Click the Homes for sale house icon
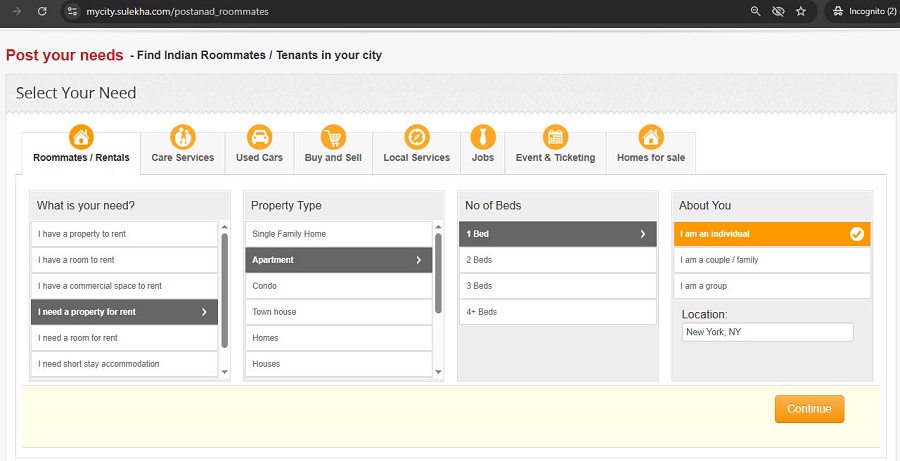 [651, 137]
